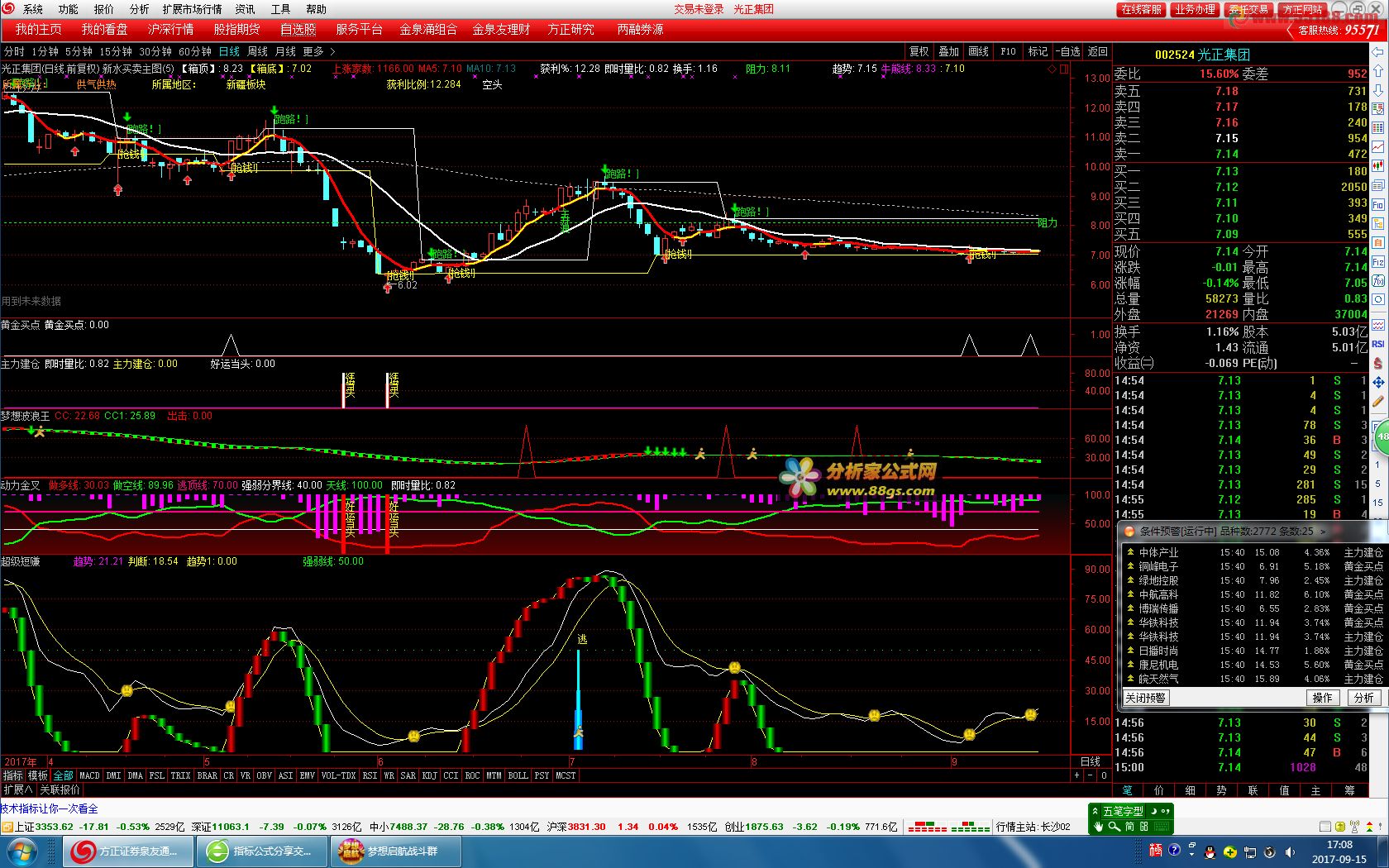Click the 分析 button in alert panel
Viewport: 1389px width, 868px height.
[x=1363, y=698]
